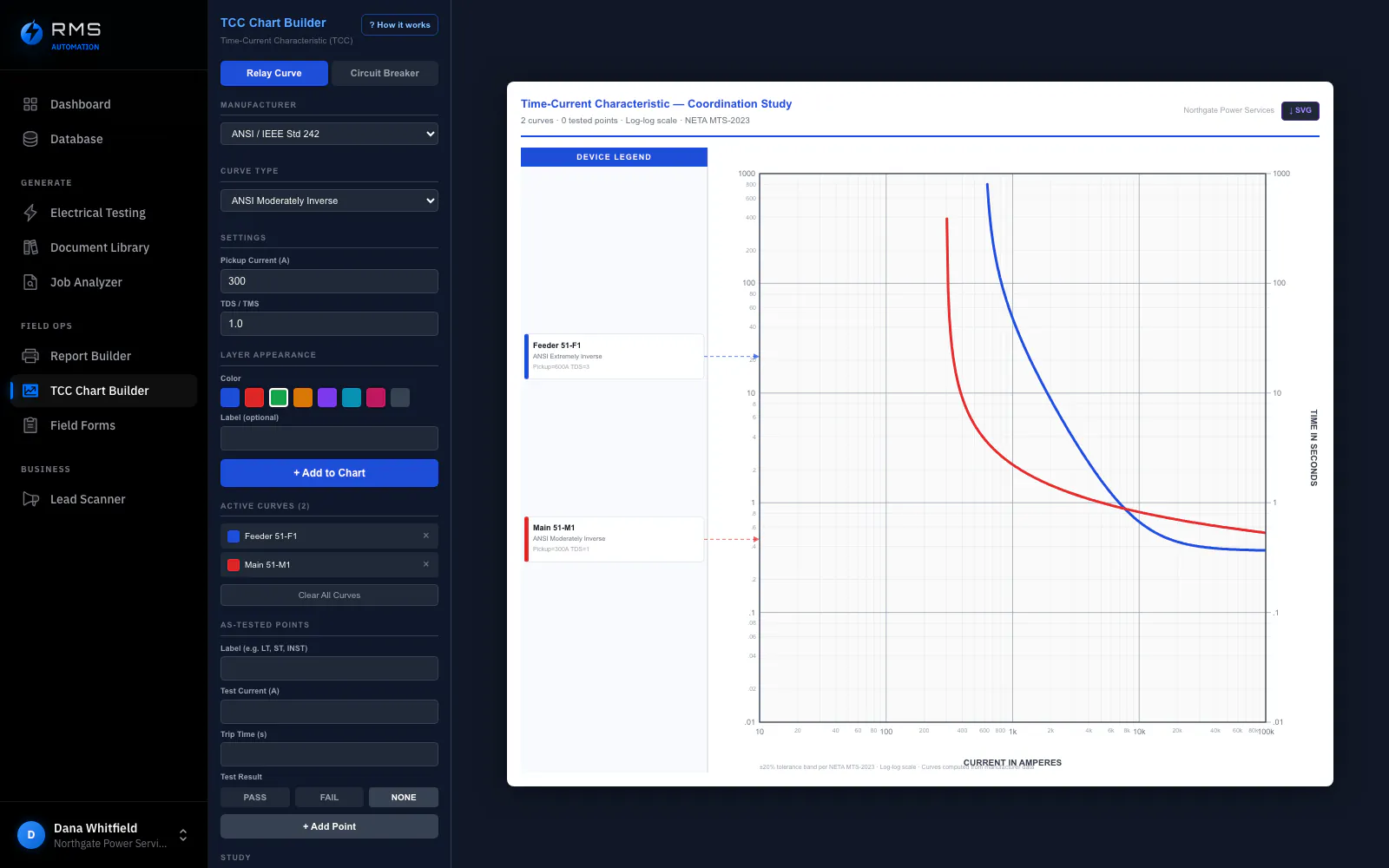Image resolution: width=1389 pixels, height=868 pixels.
Task: Select Electrical Testing bolt icon
Action: [x=30, y=213]
